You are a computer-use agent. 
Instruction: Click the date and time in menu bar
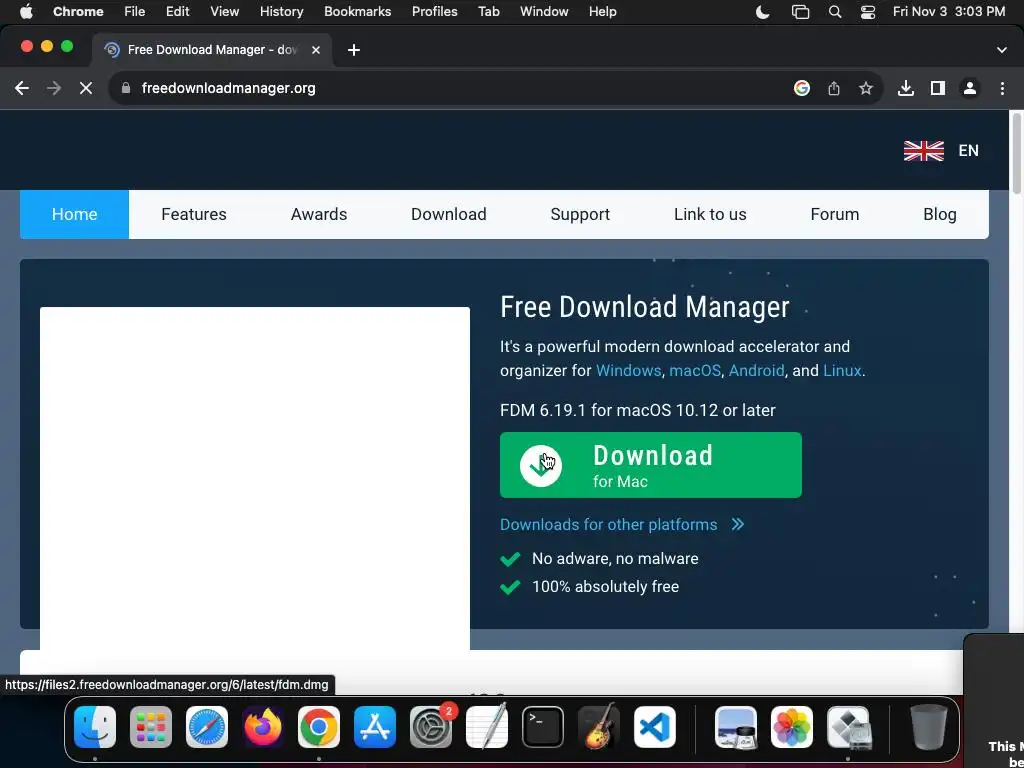(x=949, y=12)
